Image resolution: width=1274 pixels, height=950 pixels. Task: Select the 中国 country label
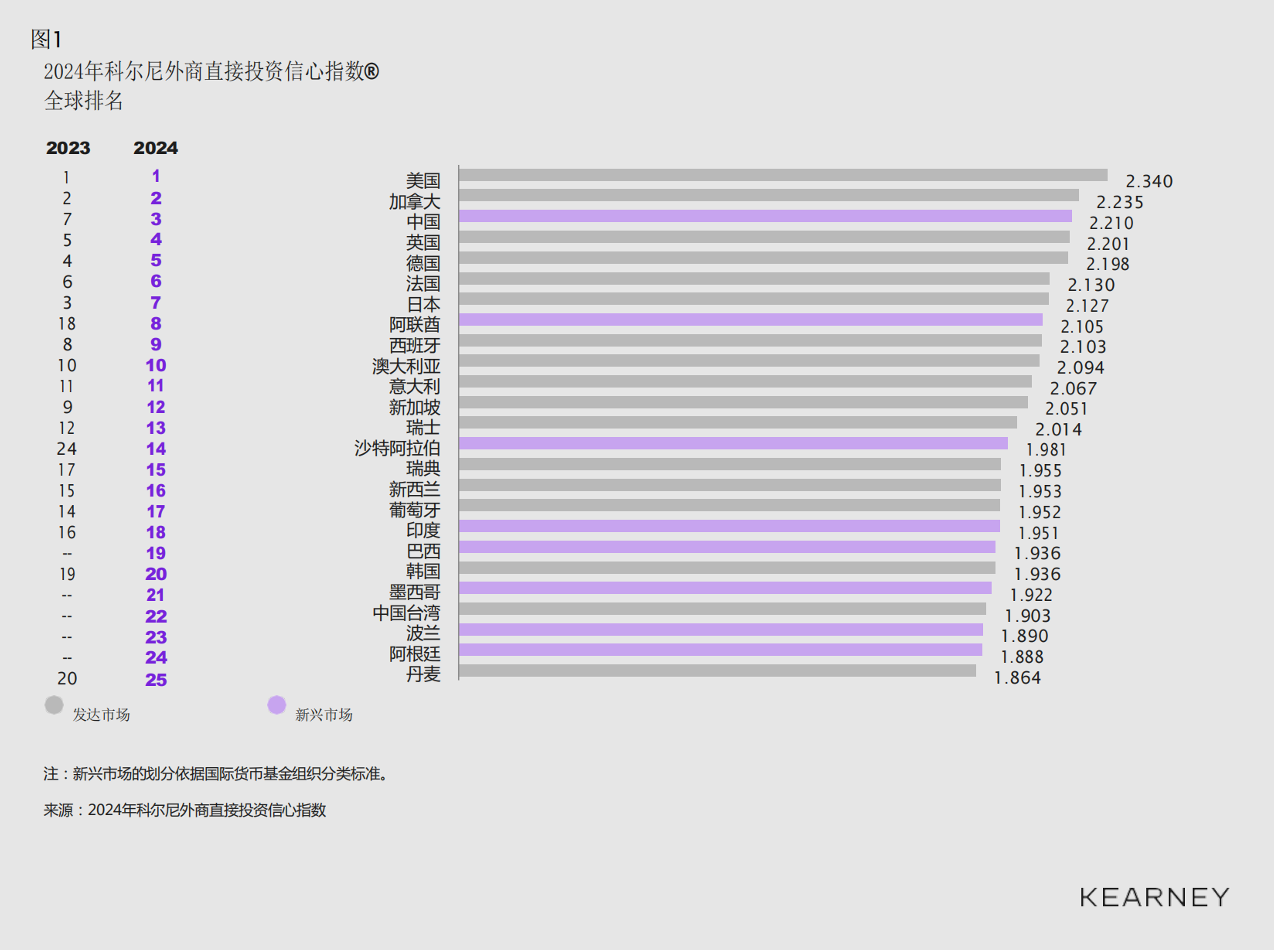tap(423, 222)
